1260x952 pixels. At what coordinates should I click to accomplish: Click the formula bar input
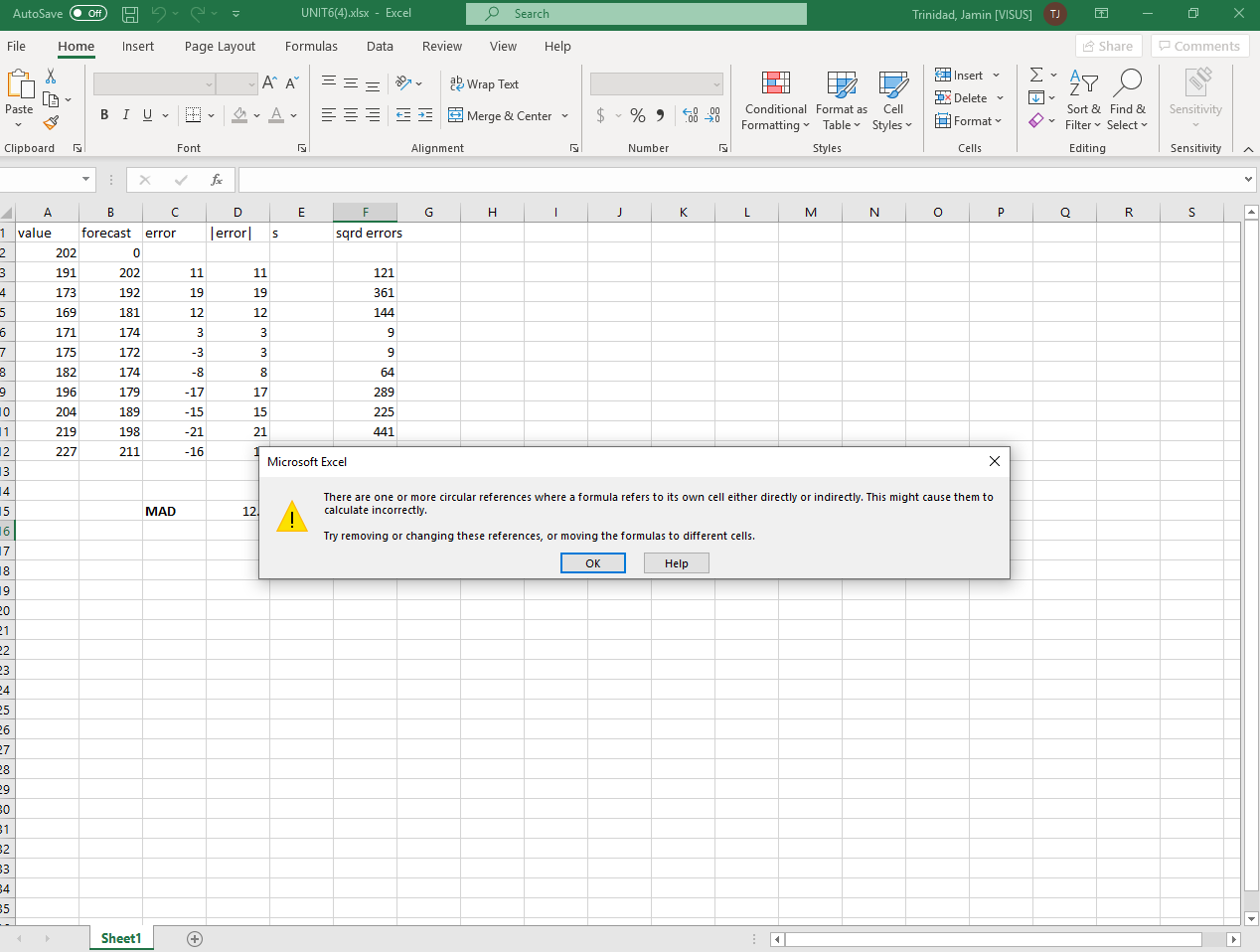pyautogui.click(x=740, y=180)
